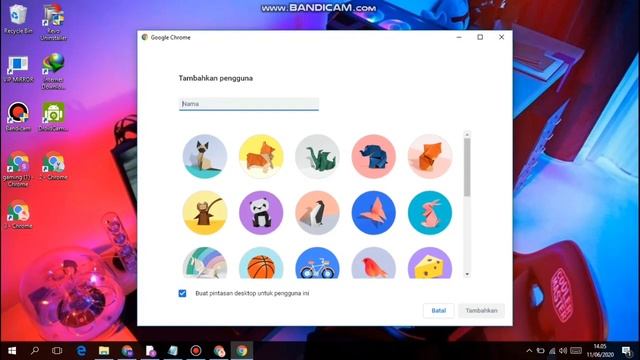Pick the green origami dragon avatar

click(318, 156)
